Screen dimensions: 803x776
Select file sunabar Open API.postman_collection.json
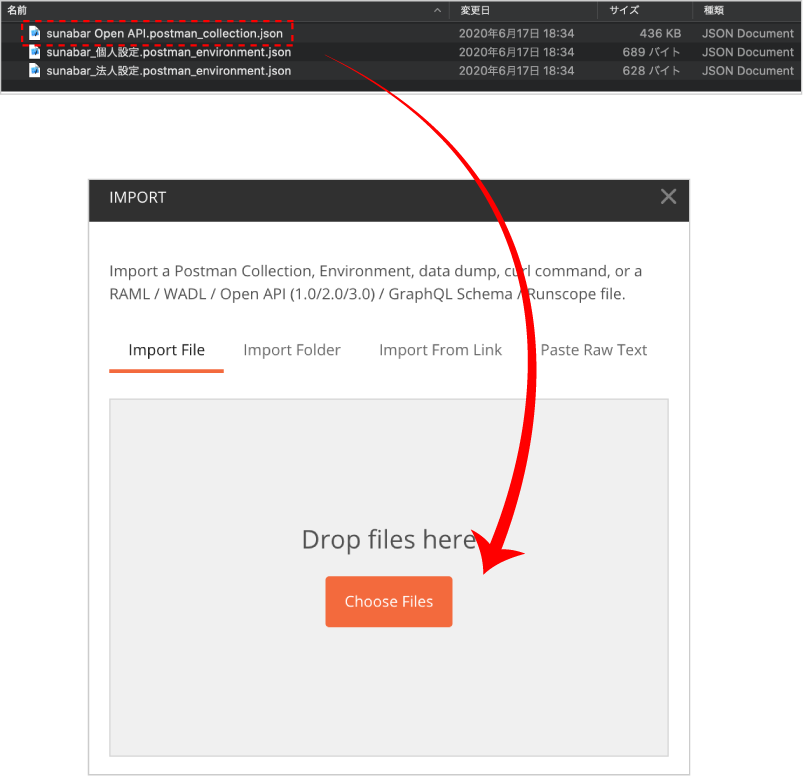pos(164,33)
